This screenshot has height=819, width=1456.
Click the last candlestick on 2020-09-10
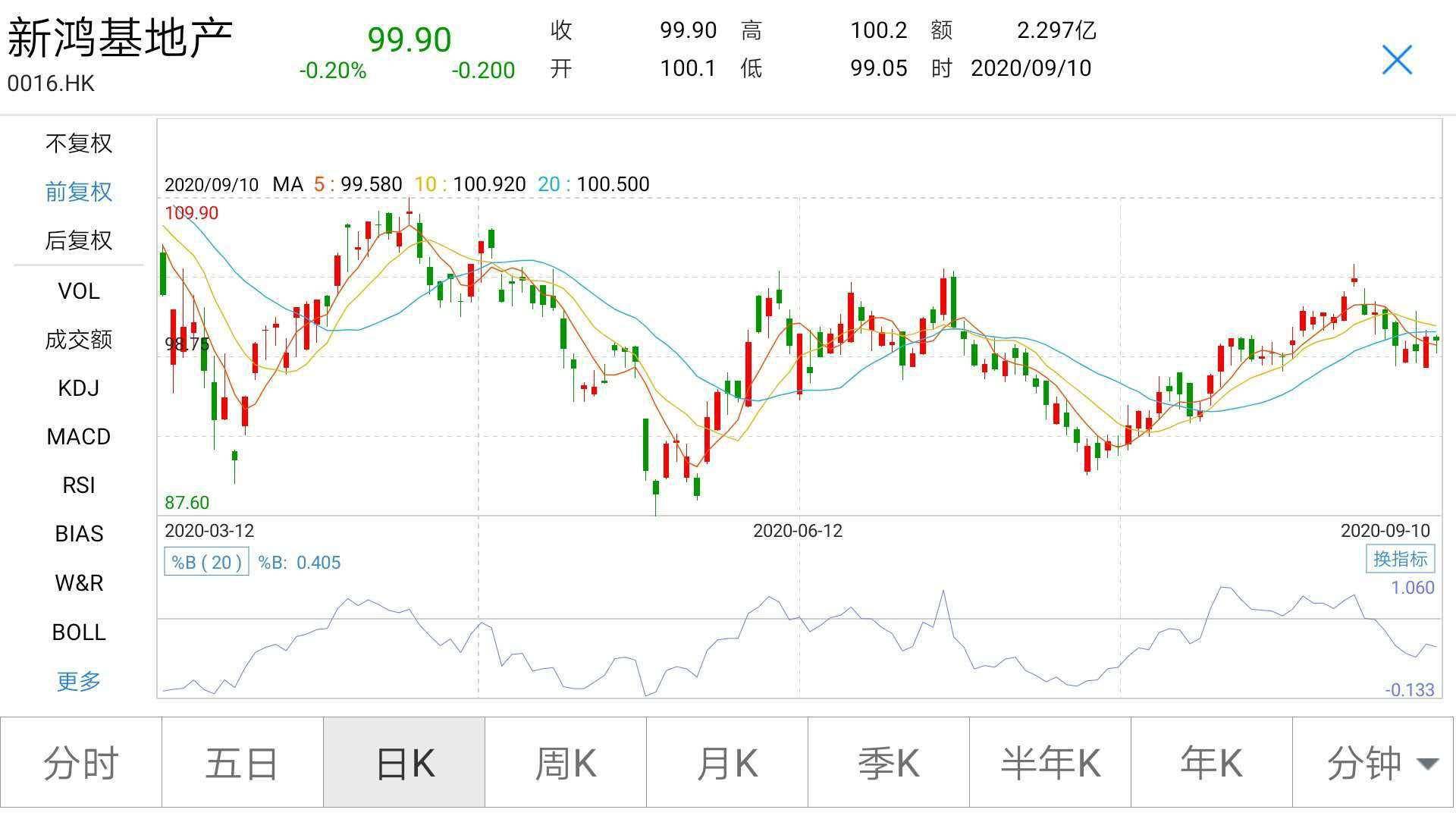(1436, 339)
